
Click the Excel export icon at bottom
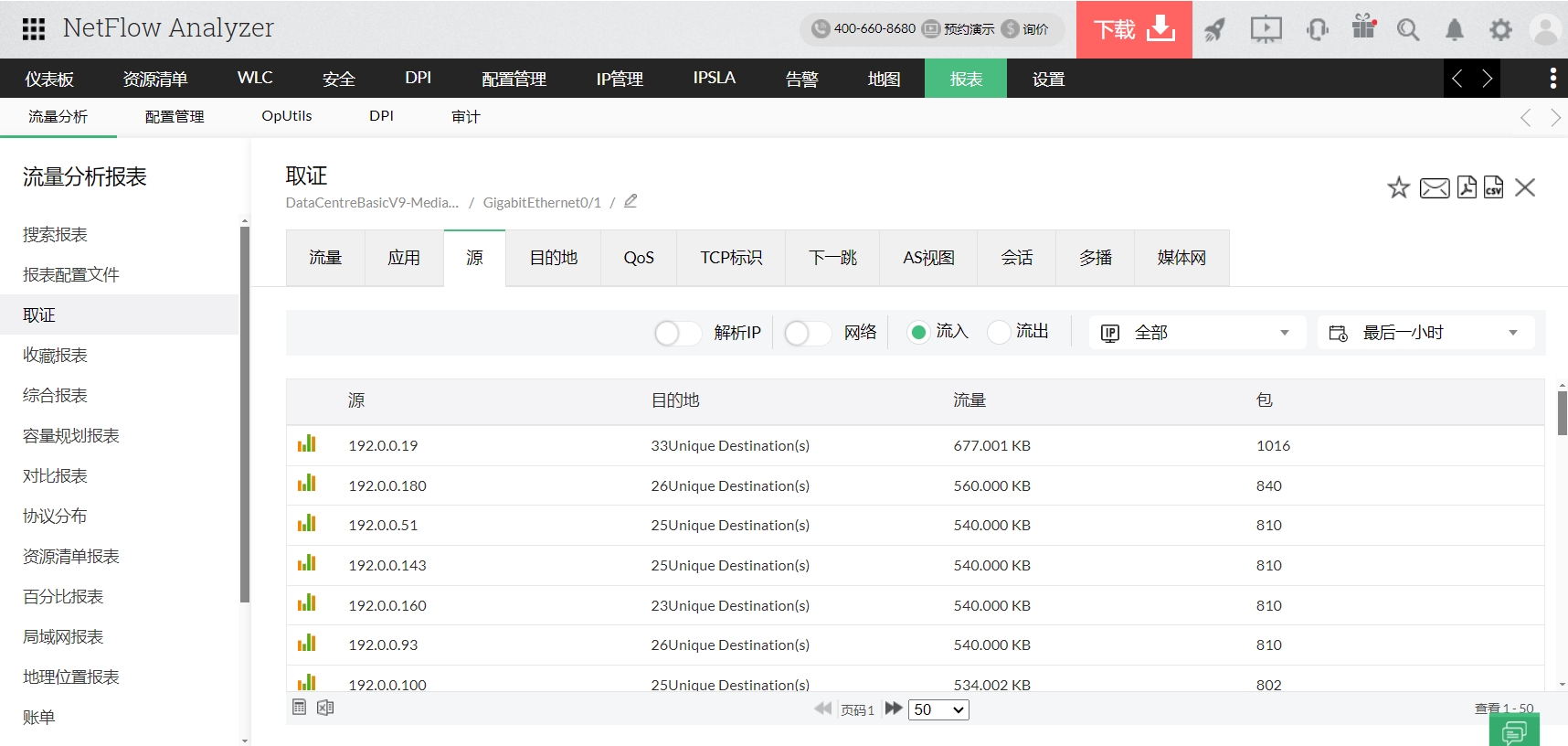coord(325,707)
